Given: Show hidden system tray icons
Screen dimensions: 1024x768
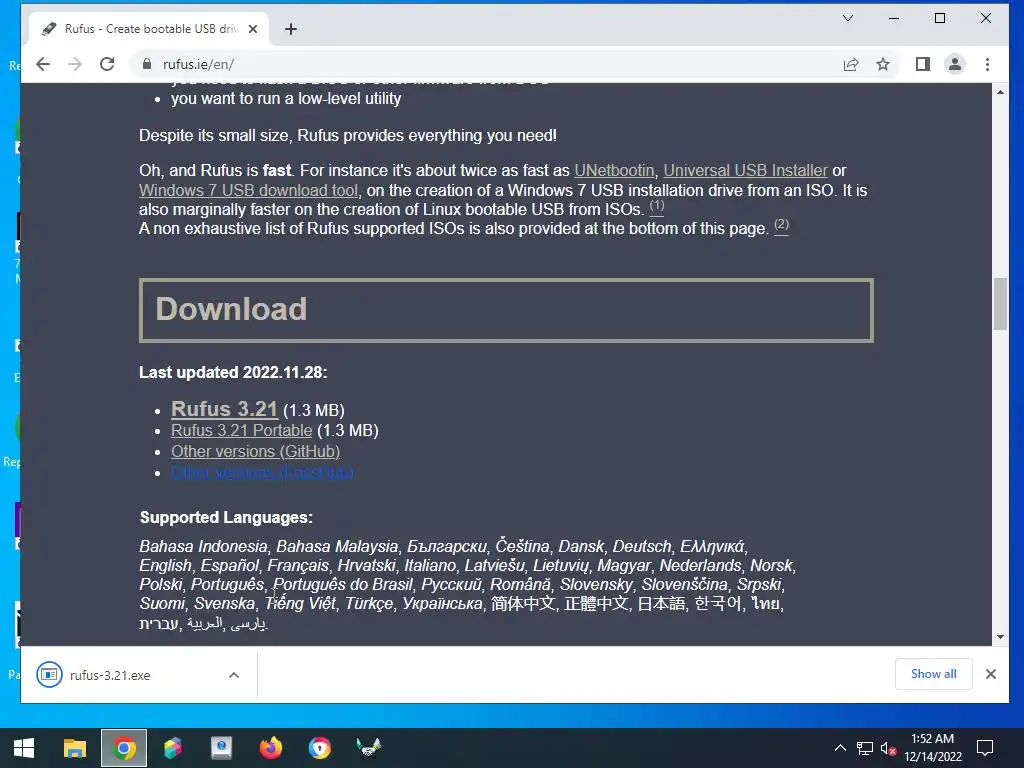Looking at the screenshot, I should (x=840, y=748).
